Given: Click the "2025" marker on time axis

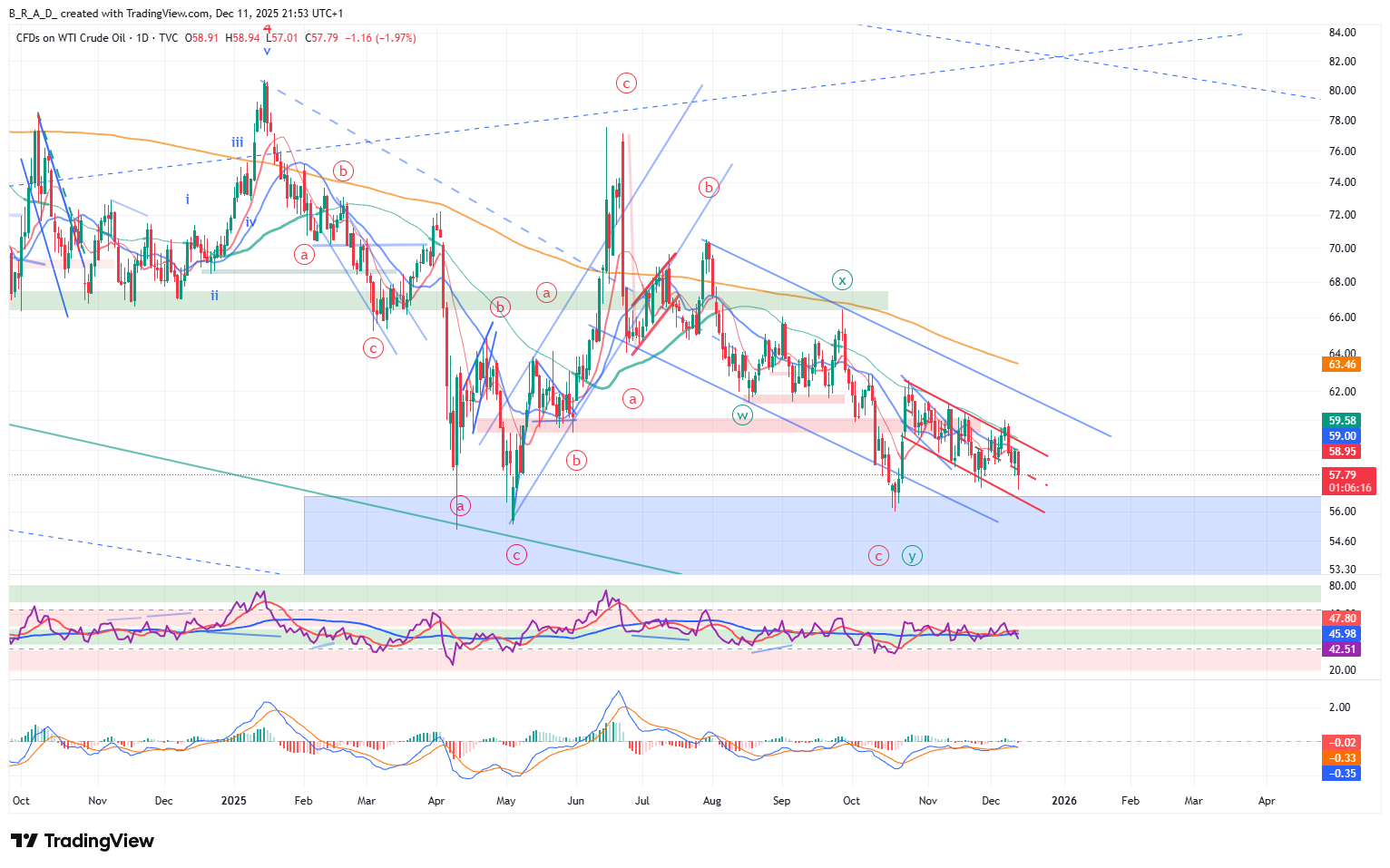Looking at the screenshot, I should [x=234, y=801].
